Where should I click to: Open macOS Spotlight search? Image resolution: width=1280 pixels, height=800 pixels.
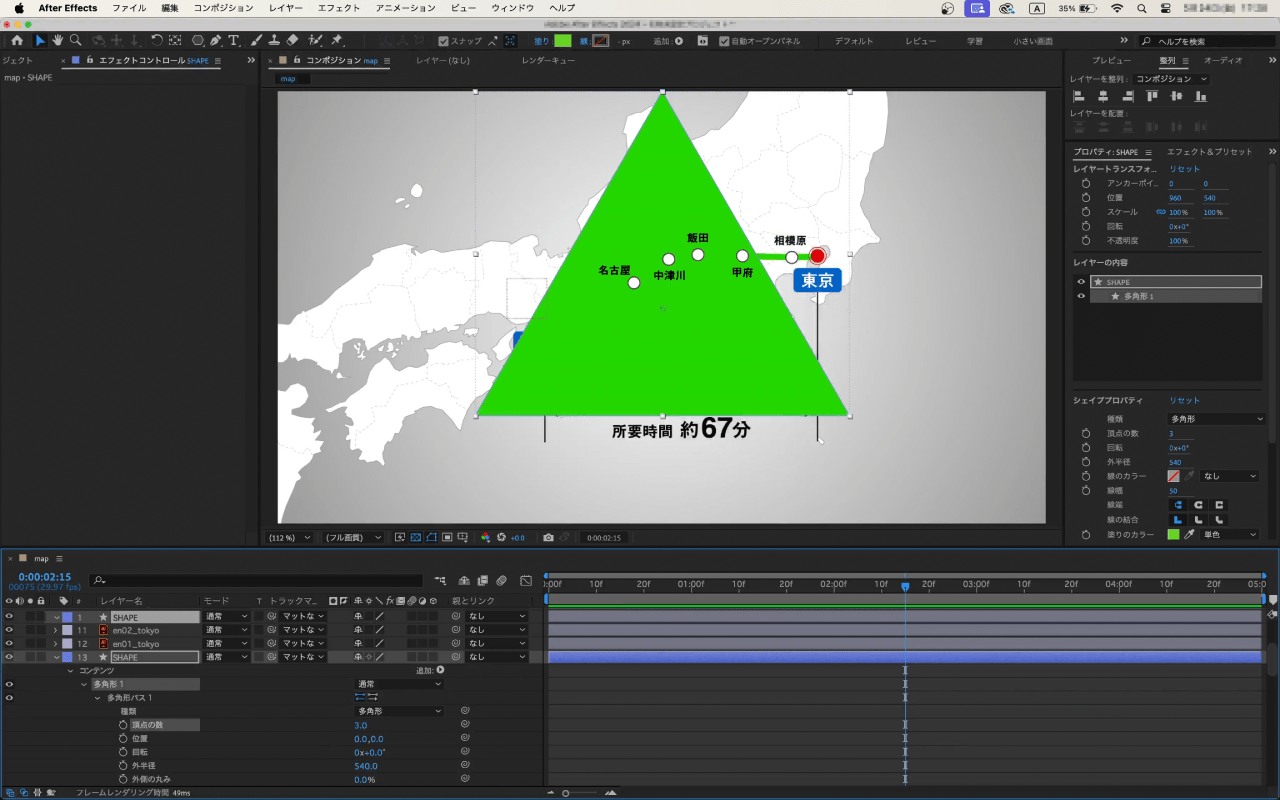(x=1142, y=8)
